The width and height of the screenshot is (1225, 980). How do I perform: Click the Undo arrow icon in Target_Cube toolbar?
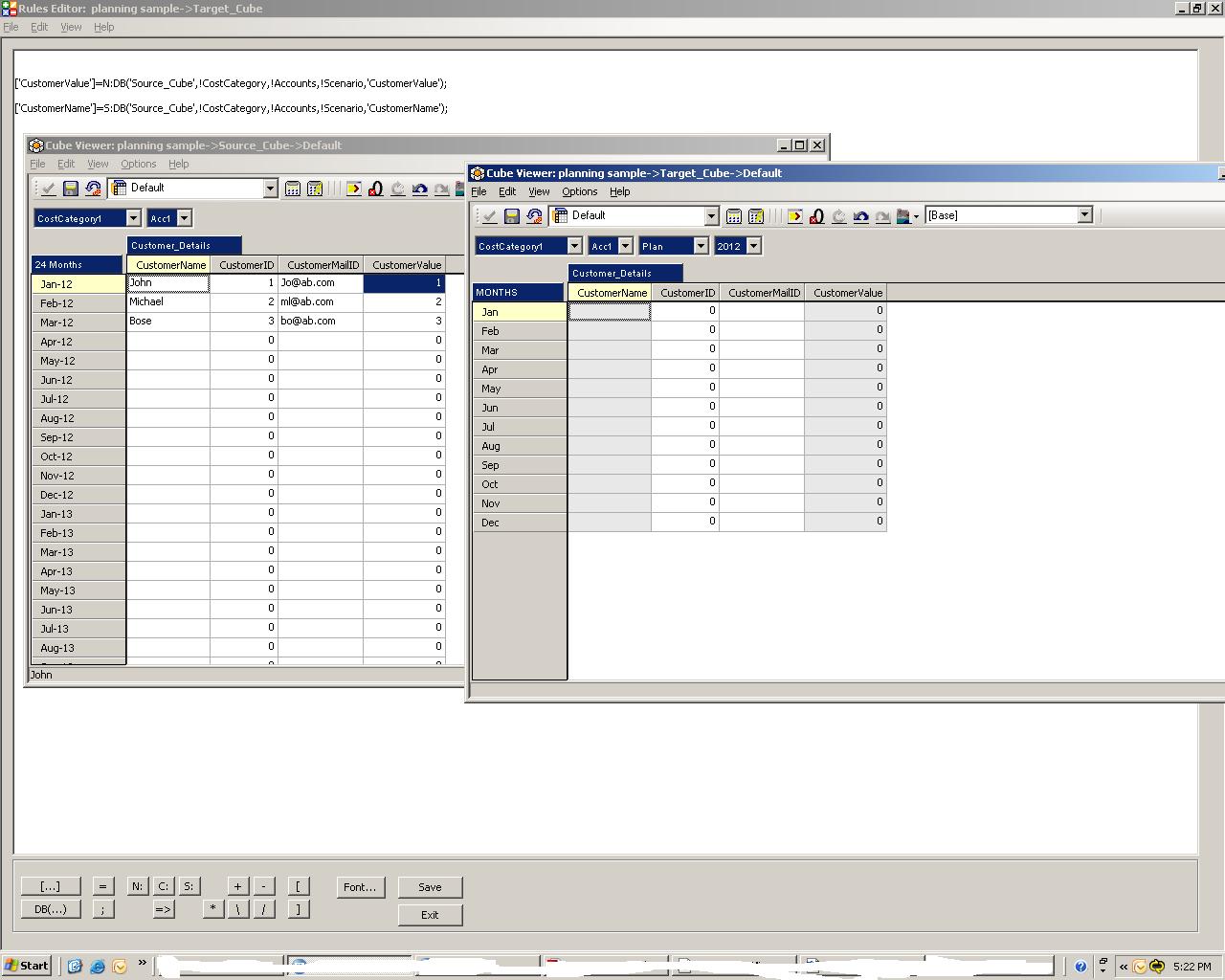tap(861, 216)
